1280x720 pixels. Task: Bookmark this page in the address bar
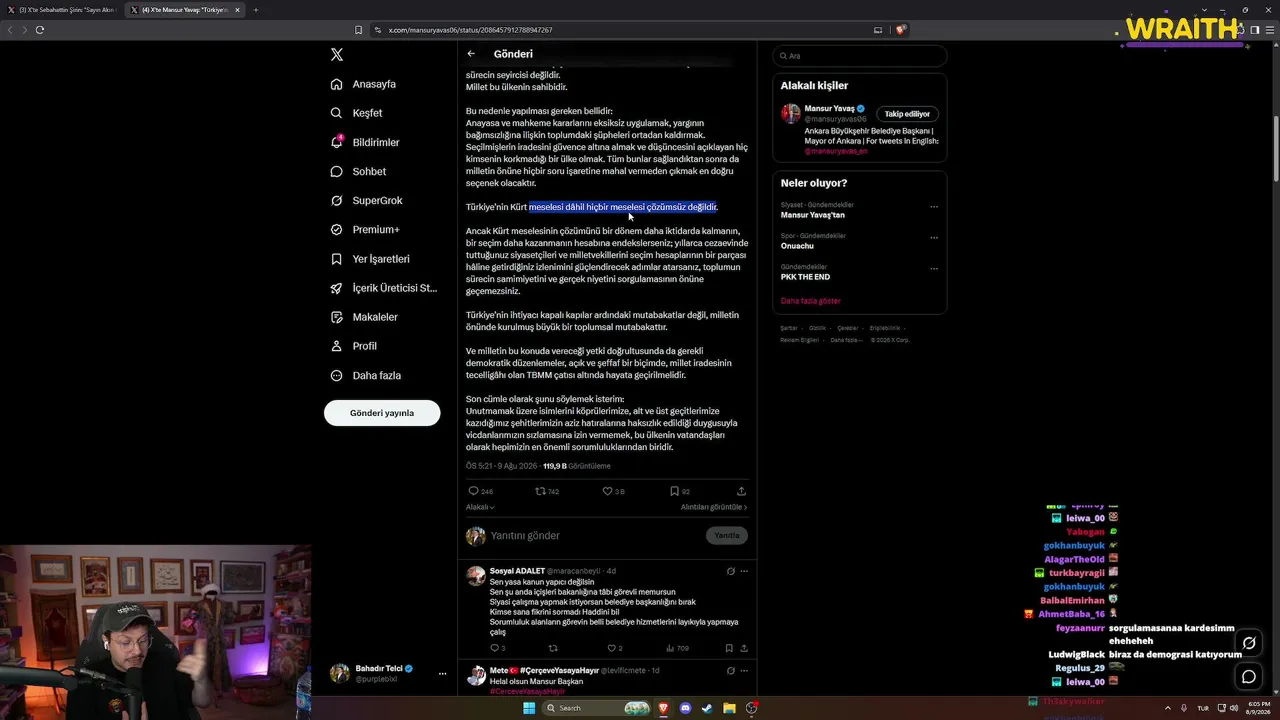tap(359, 30)
